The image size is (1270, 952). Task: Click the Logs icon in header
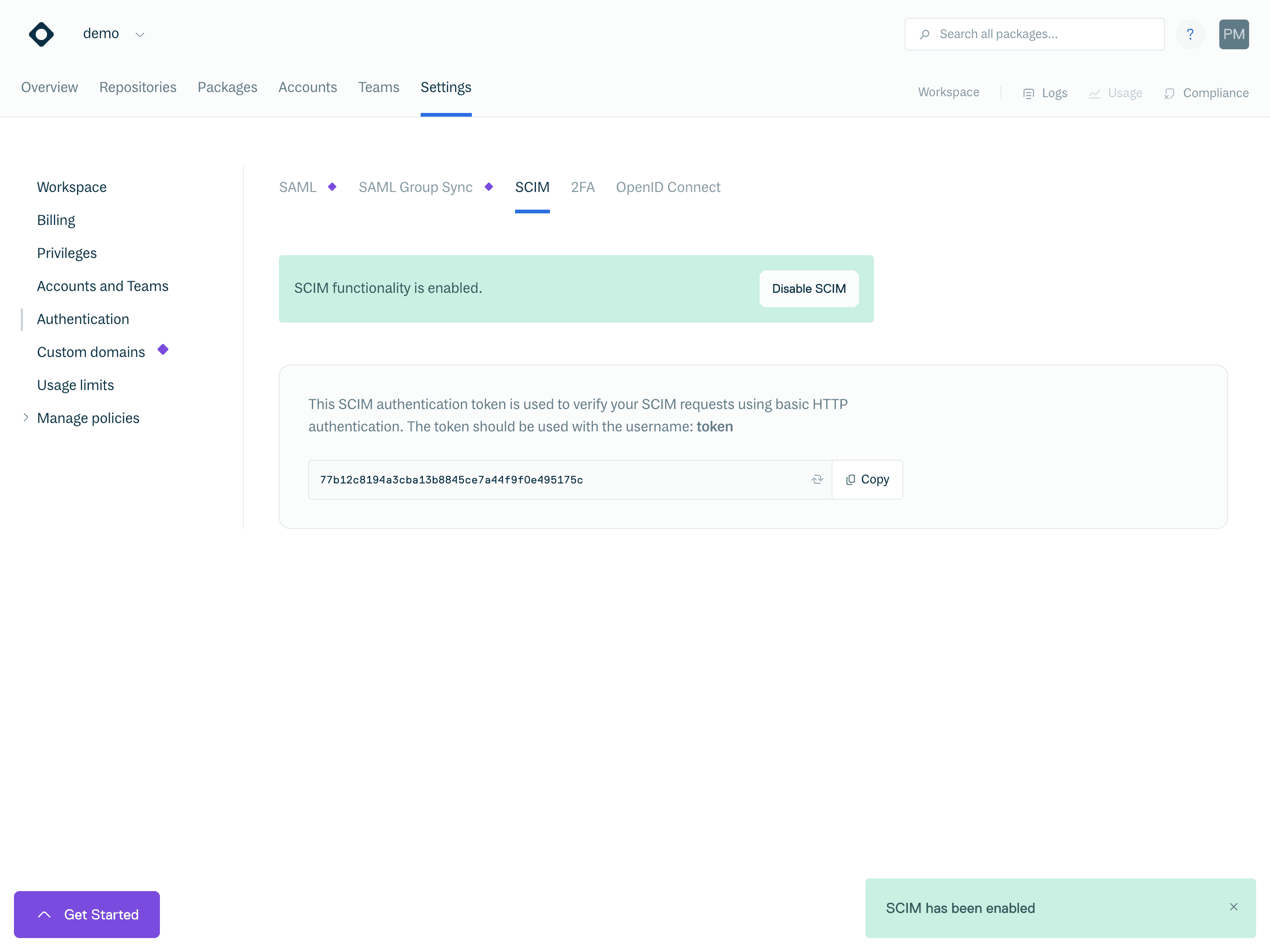coord(1028,93)
